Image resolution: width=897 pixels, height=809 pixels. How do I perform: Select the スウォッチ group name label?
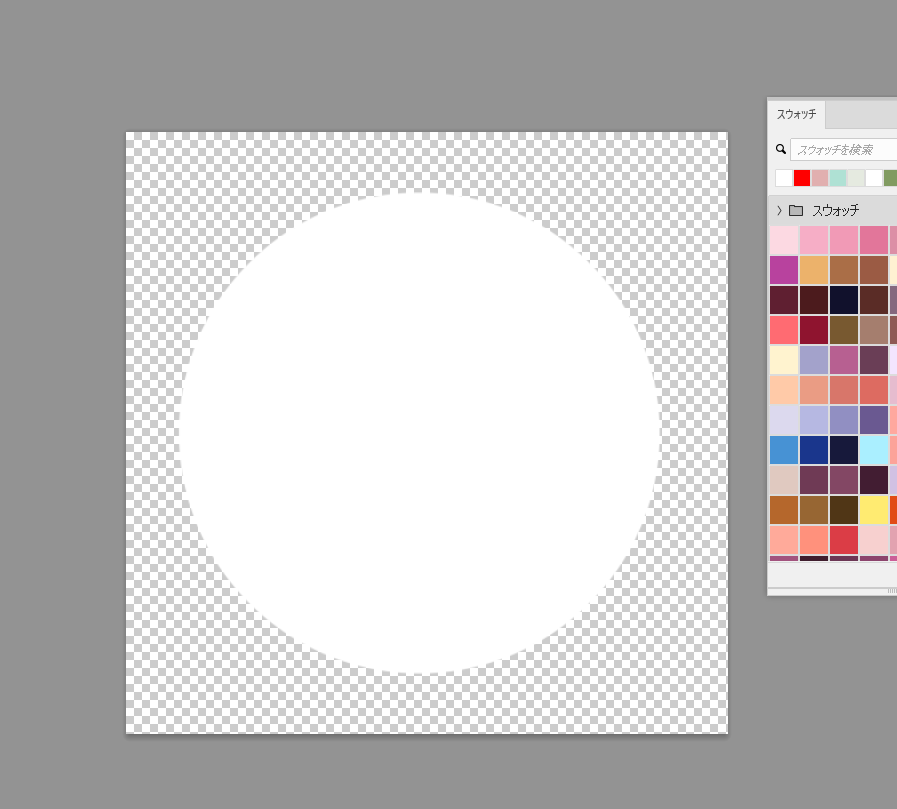point(836,211)
